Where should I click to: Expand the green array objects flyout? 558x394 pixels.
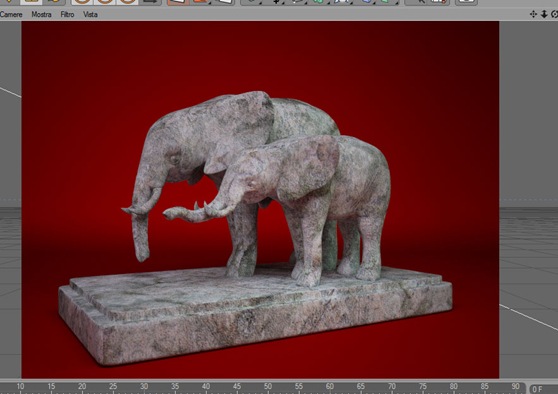[x=319, y=2]
